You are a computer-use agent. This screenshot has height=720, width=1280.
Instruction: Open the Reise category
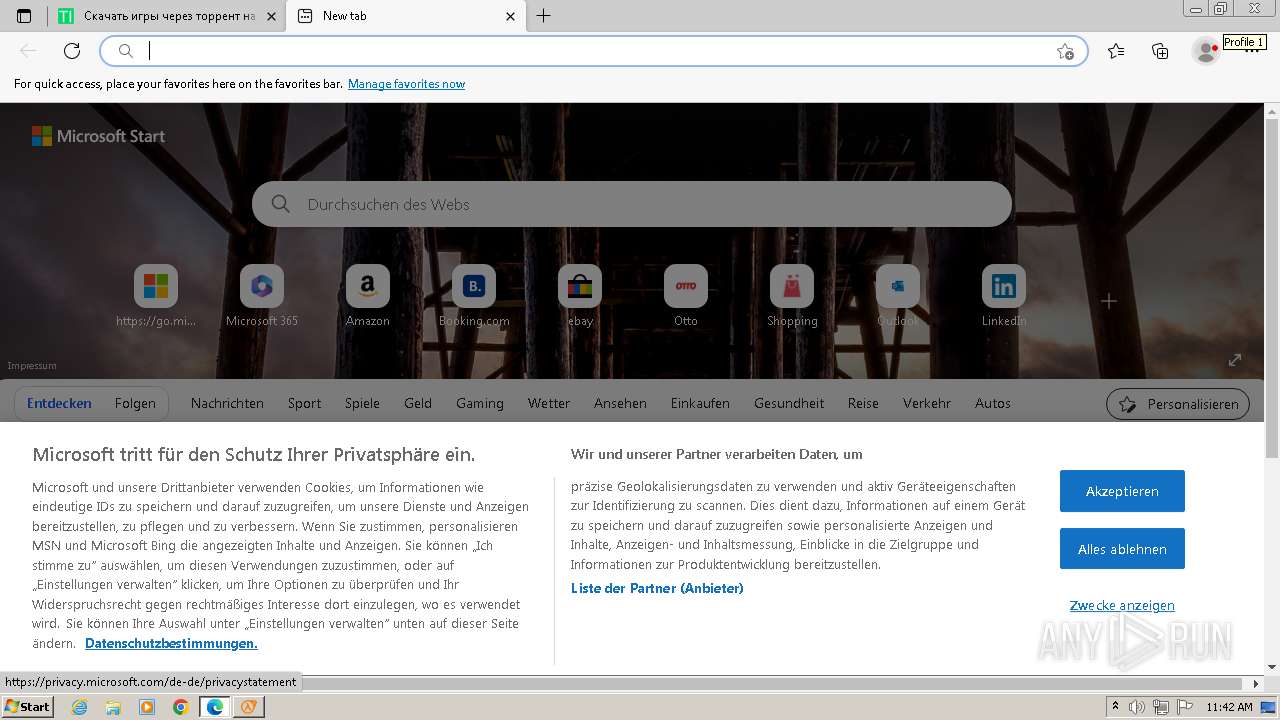tap(863, 403)
